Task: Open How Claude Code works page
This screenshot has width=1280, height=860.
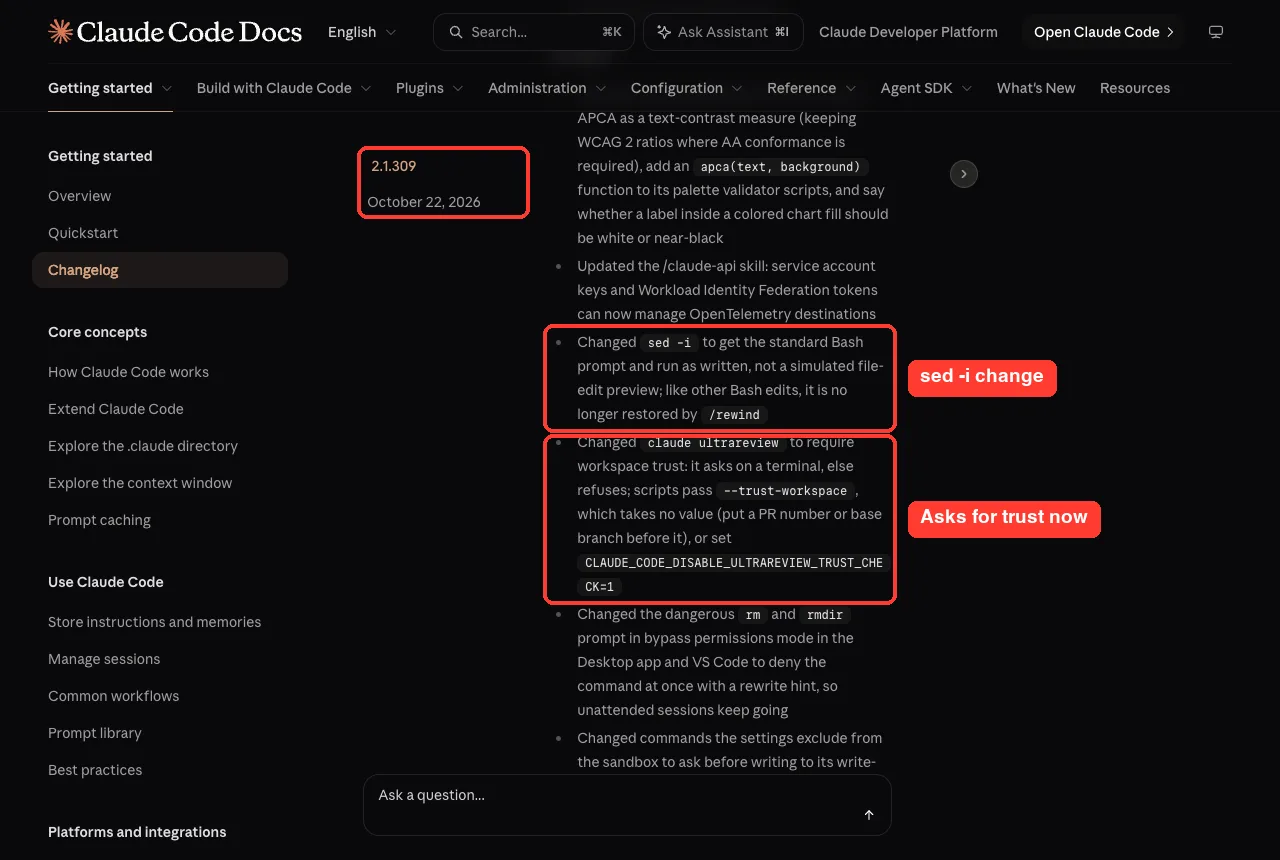Action: pyautogui.click(x=129, y=372)
